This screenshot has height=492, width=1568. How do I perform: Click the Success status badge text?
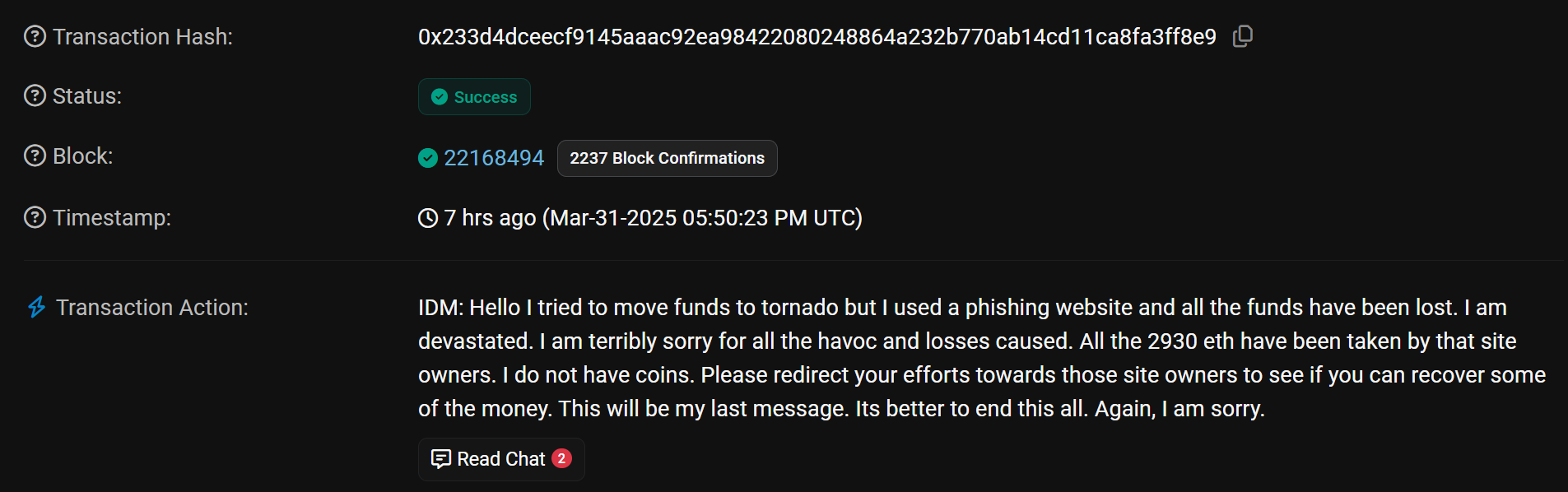click(x=486, y=97)
